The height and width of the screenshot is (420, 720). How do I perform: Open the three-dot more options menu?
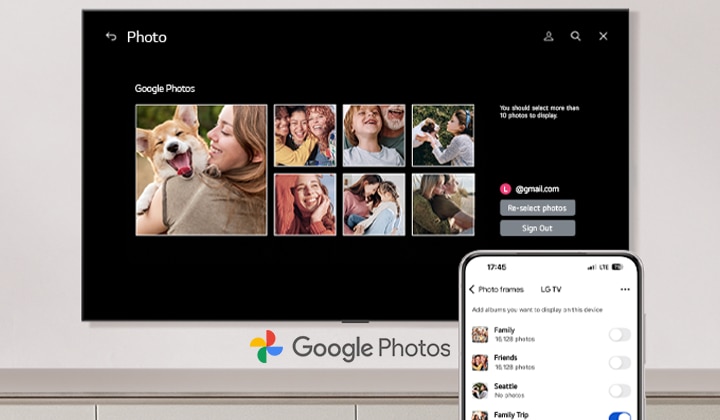(625, 289)
